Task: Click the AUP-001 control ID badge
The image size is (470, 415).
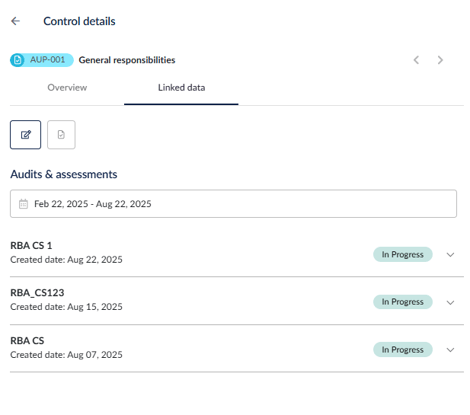Action: 42,60
